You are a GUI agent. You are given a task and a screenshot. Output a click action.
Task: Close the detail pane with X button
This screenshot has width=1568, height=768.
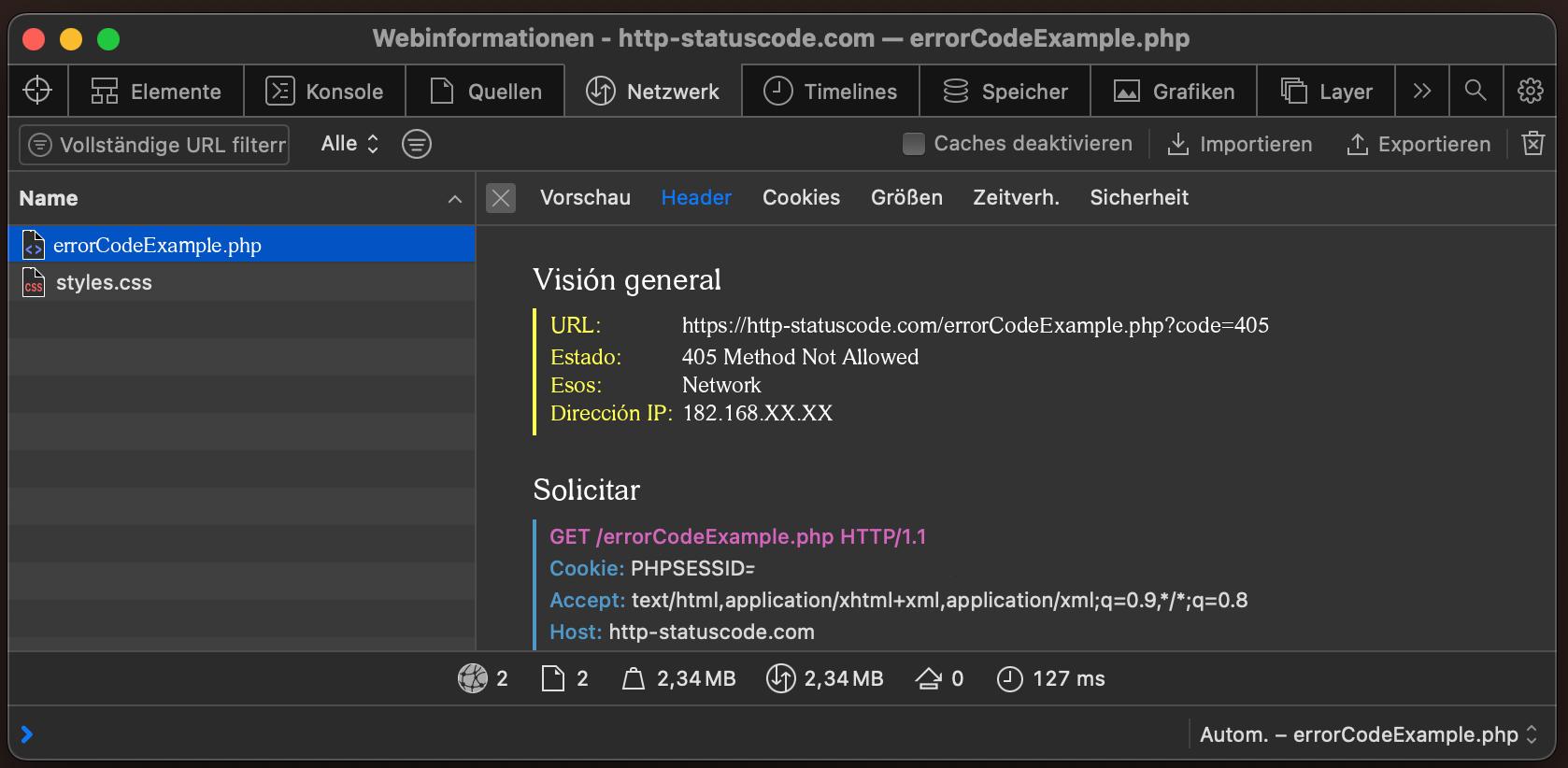click(x=501, y=197)
